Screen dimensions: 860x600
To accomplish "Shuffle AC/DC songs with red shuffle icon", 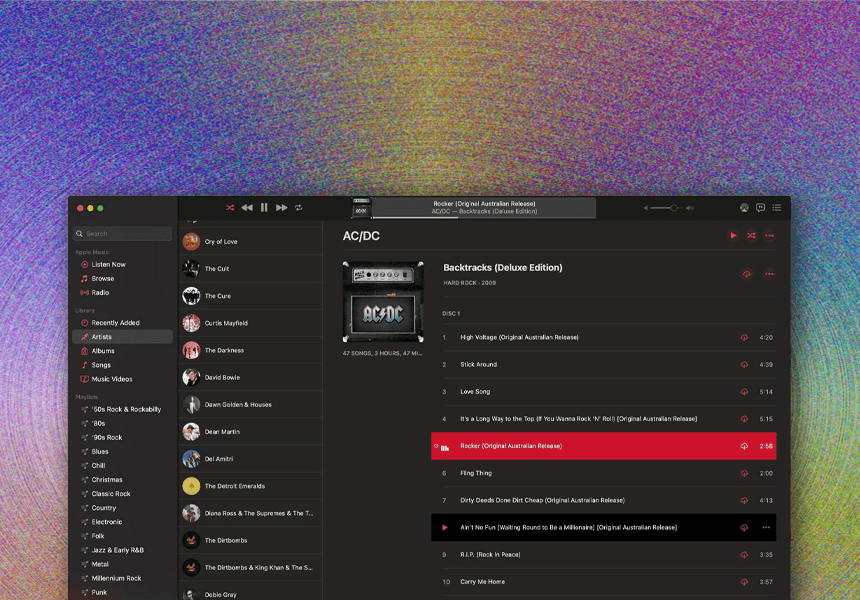I will click(x=751, y=236).
